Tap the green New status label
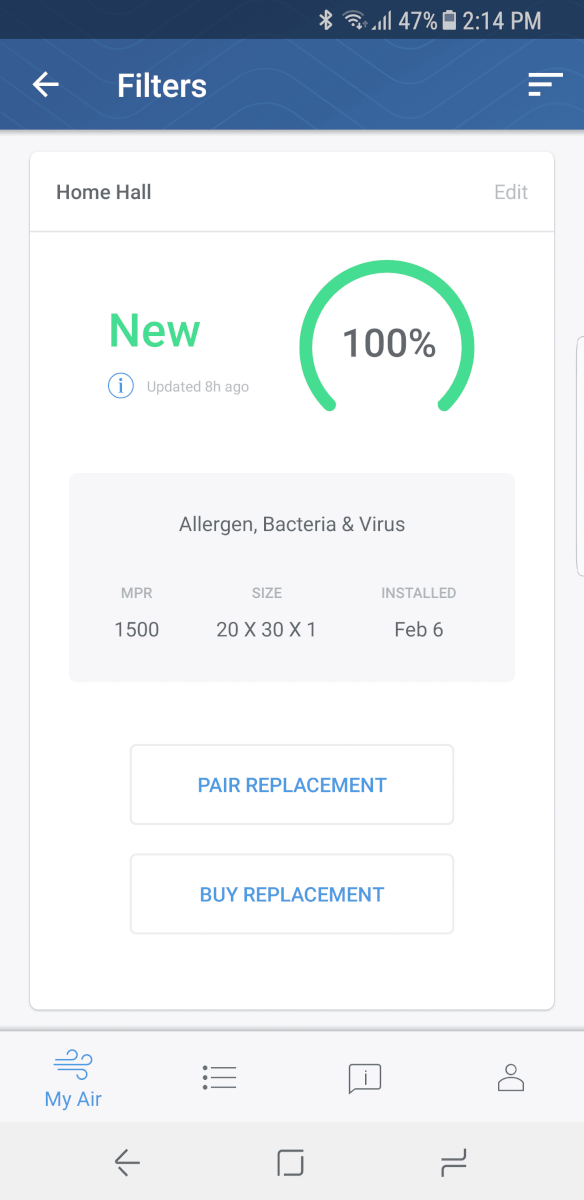Image resolution: width=584 pixels, height=1200 pixels. tap(155, 331)
